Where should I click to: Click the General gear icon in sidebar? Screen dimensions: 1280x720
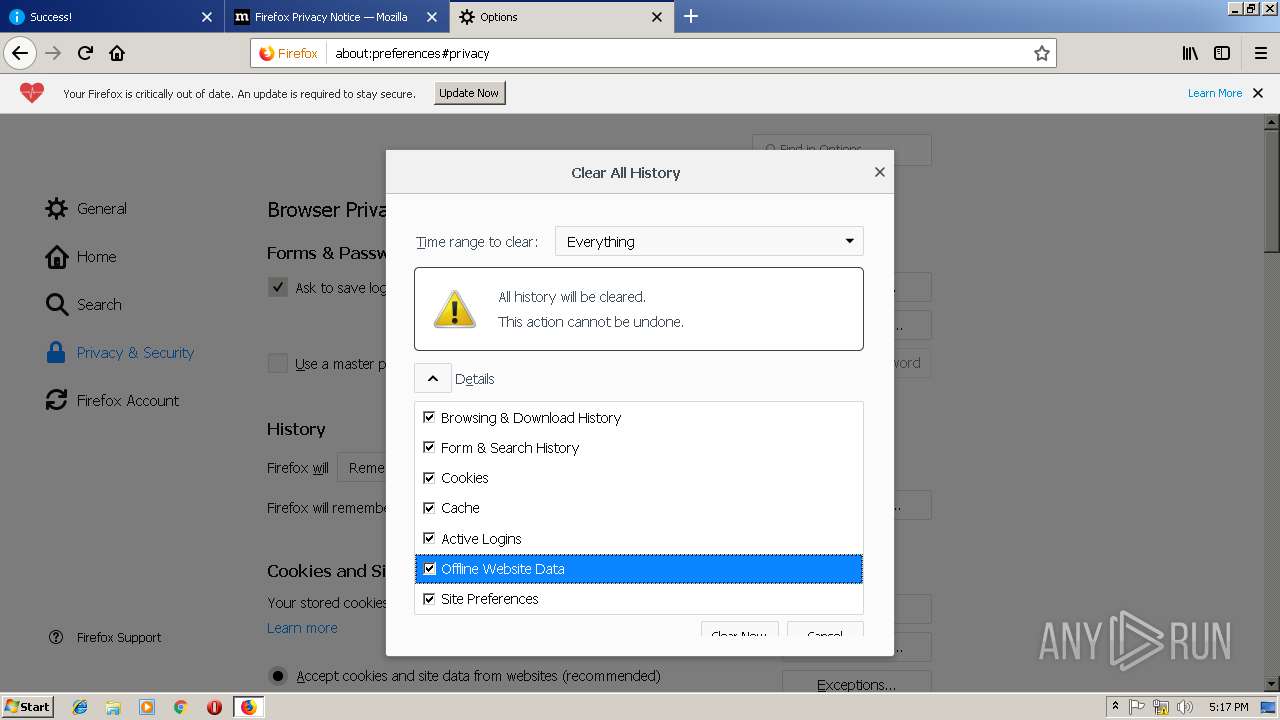point(56,208)
